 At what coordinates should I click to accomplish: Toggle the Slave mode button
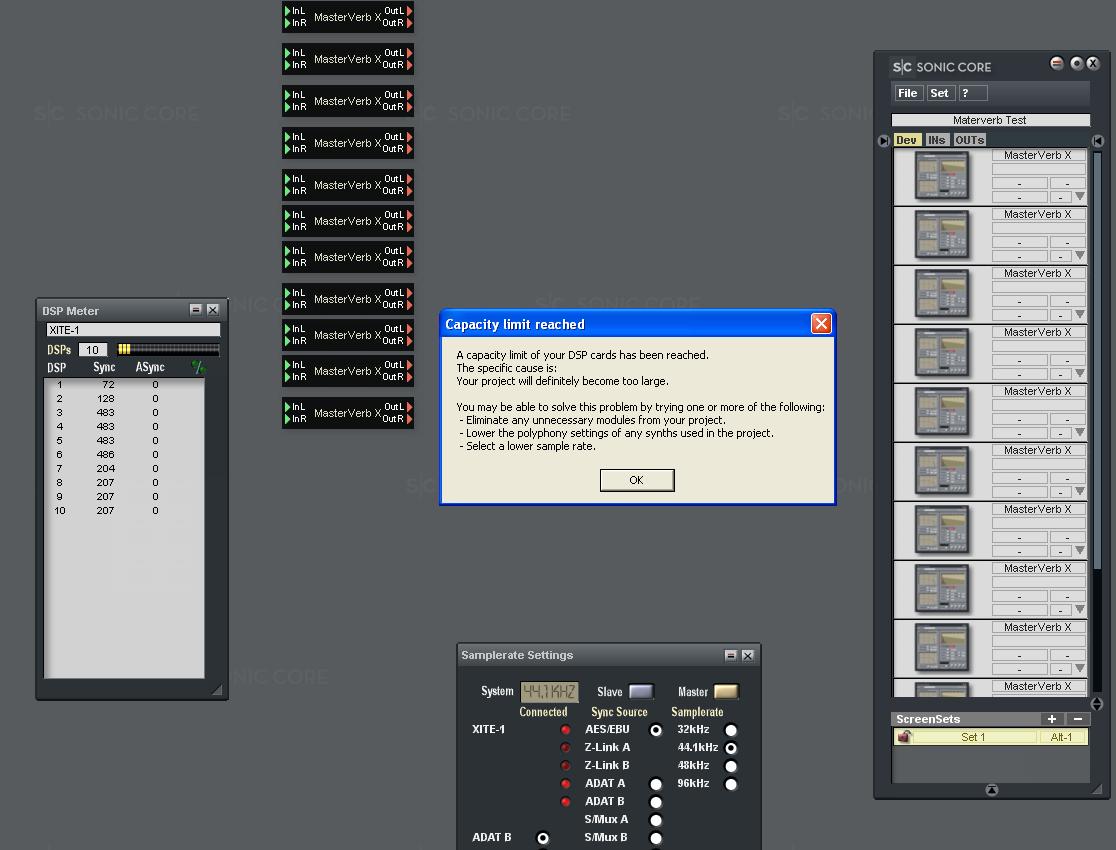(640, 692)
